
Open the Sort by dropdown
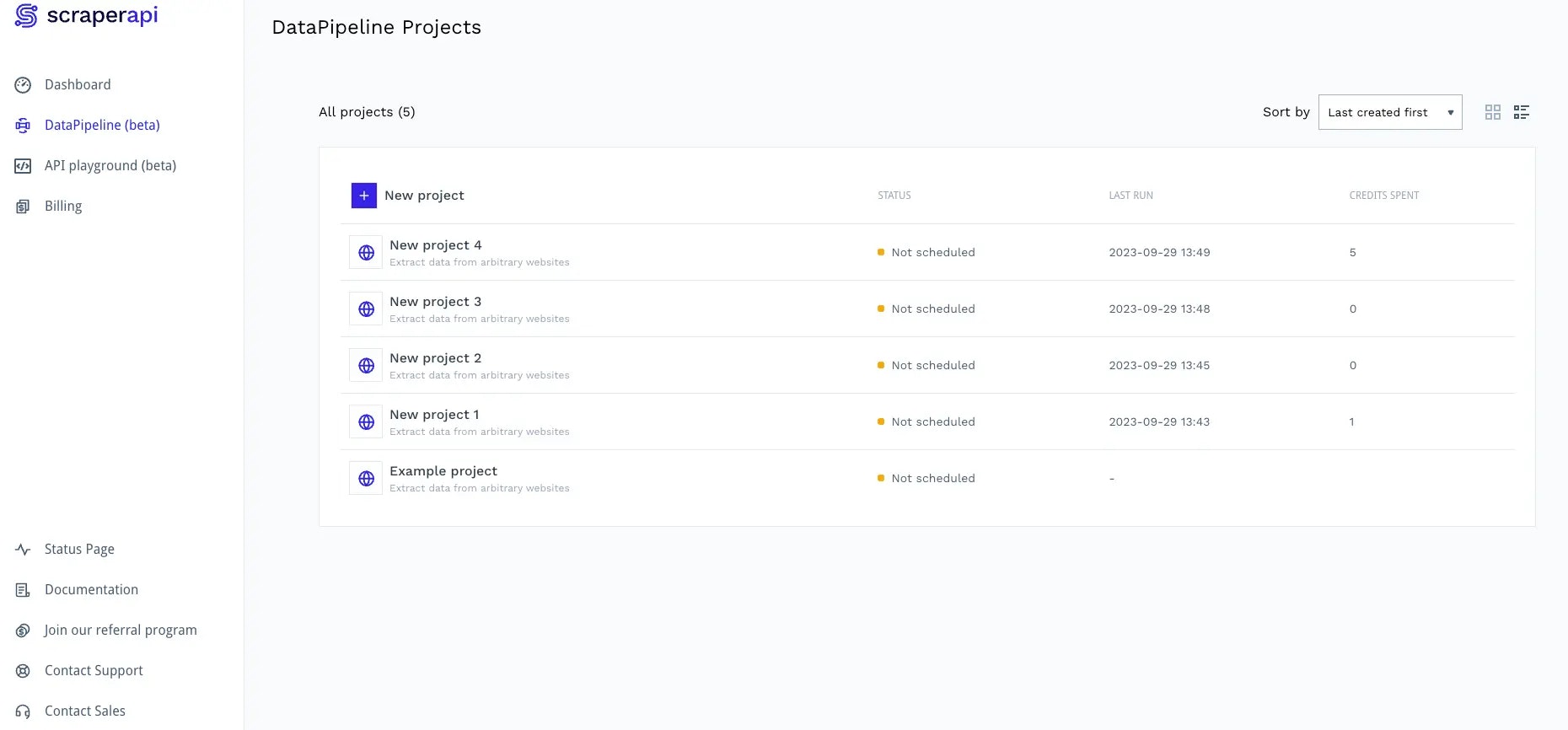pos(1390,112)
